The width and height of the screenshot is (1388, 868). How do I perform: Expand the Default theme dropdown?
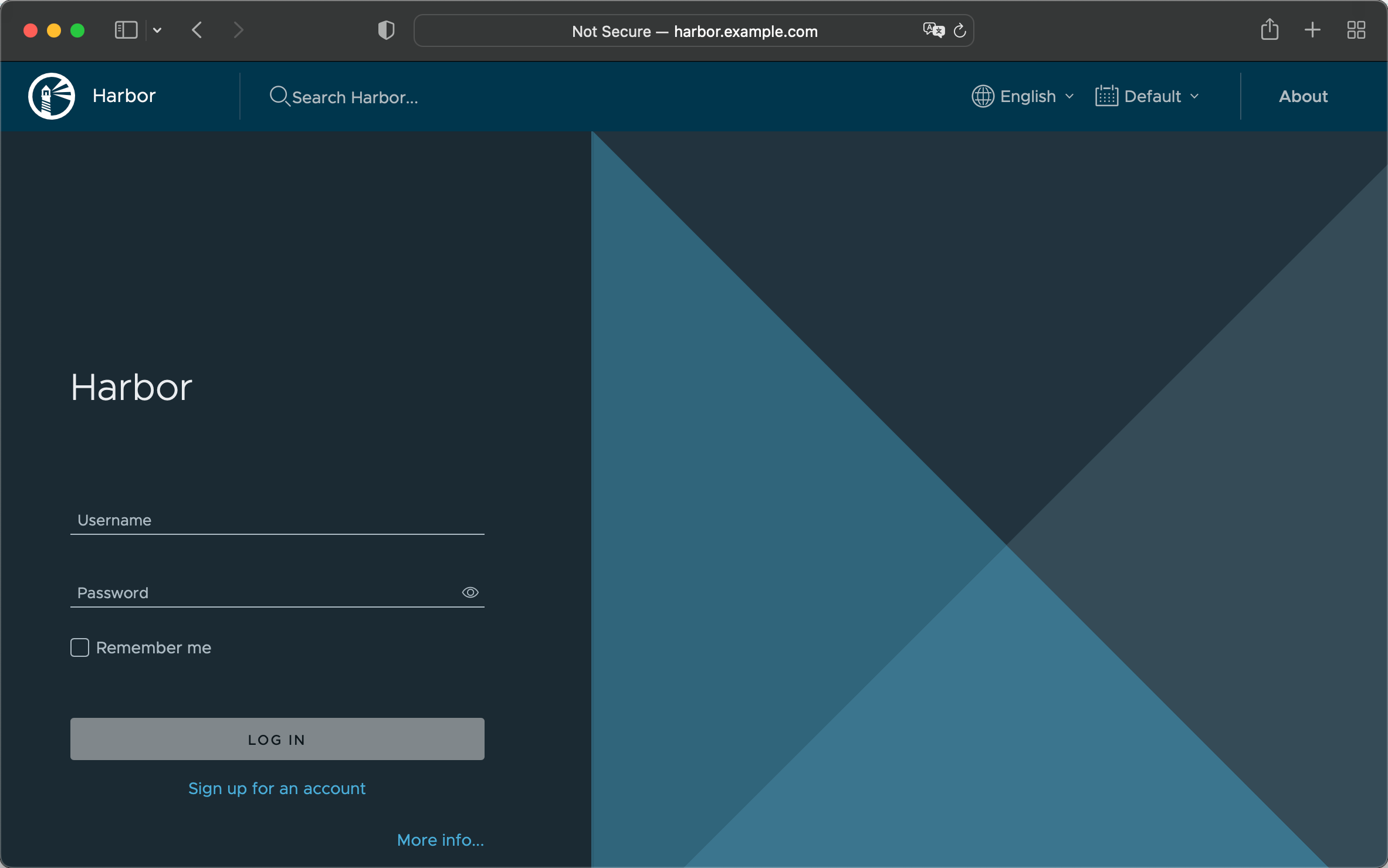(1151, 96)
